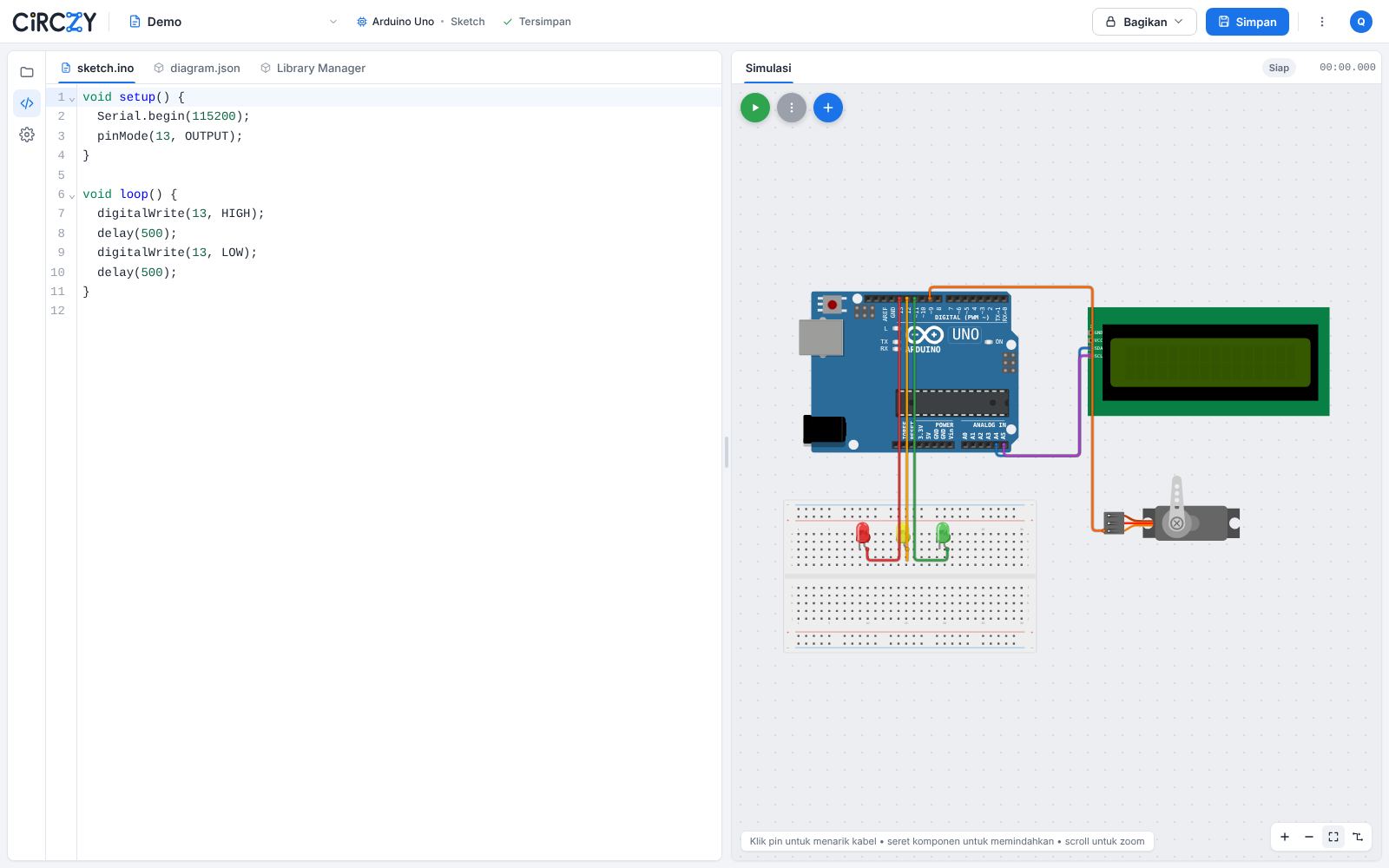This screenshot has height=868, width=1389.
Task: Collapse the setup() function fold arrow
Action: point(72,98)
